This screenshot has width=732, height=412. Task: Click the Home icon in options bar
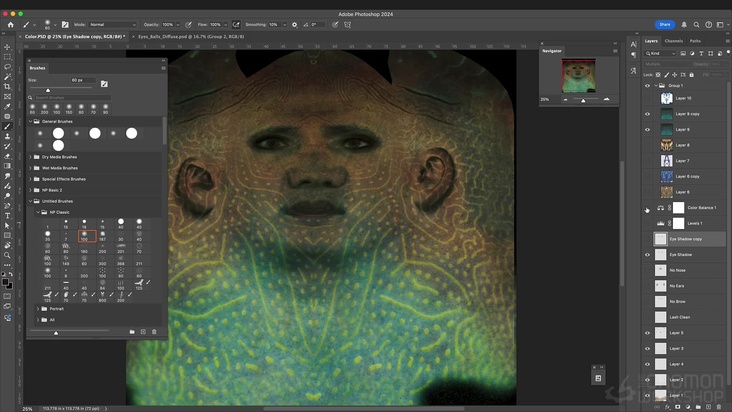click(10, 25)
